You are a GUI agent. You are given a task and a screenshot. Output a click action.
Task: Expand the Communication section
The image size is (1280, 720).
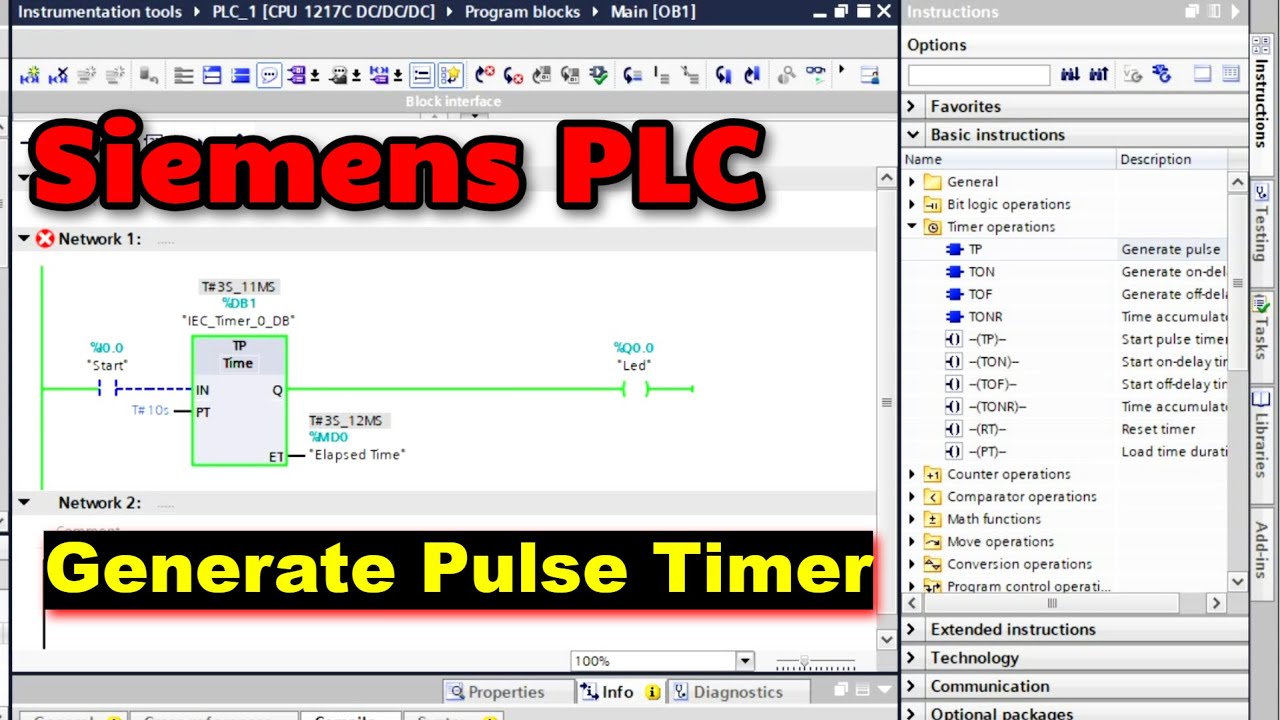click(x=911, y=686)
